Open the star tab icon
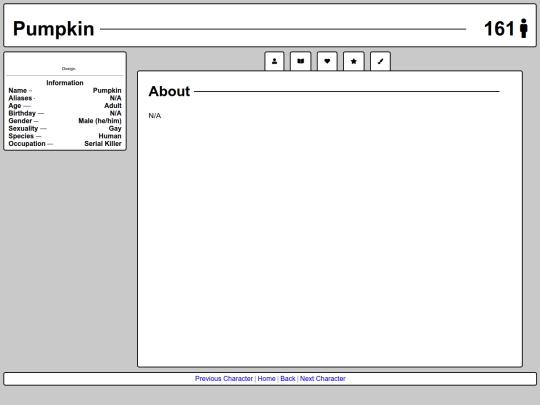The width and height of the screenshot is (540, 405). coord(354,61)
